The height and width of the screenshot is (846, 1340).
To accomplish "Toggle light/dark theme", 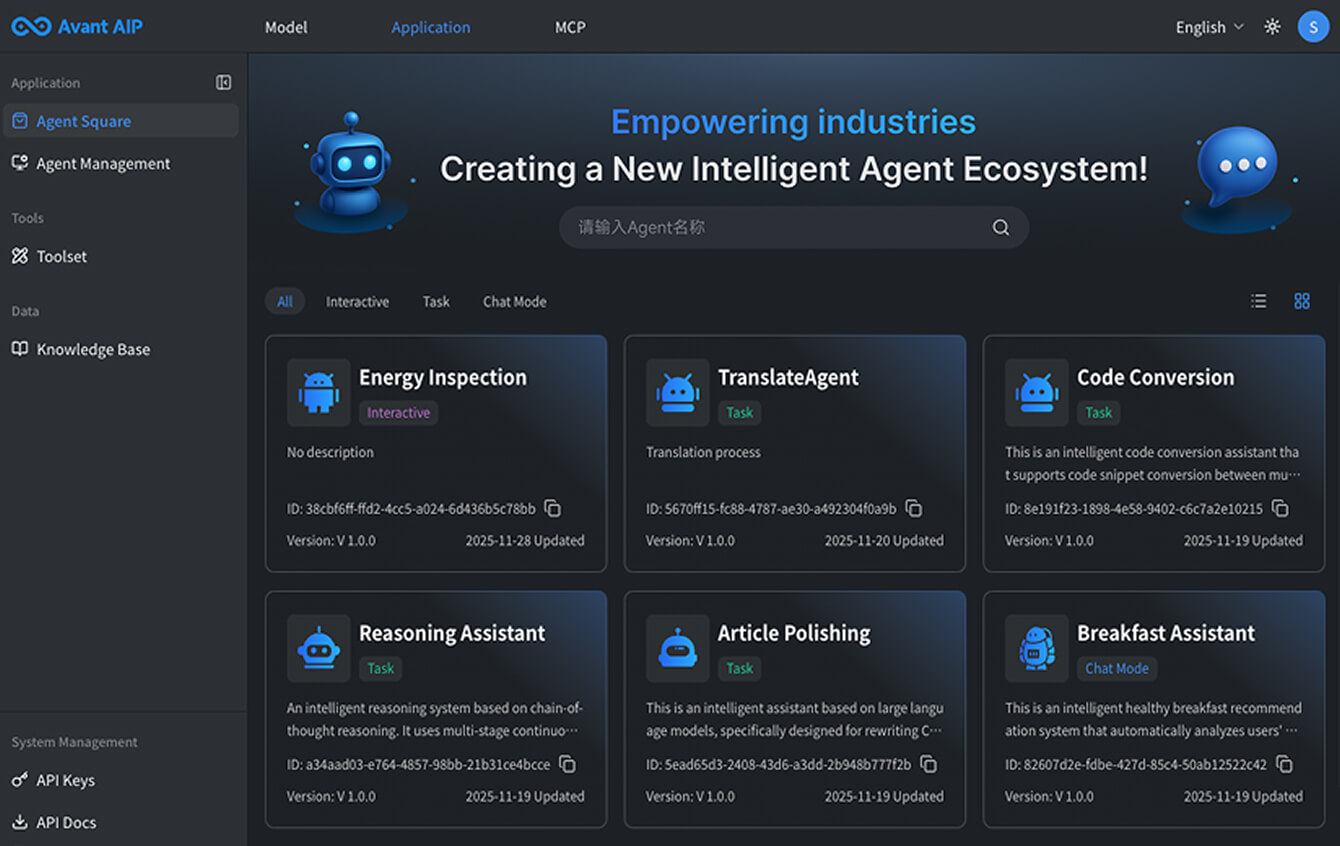I will [1272, 27].
